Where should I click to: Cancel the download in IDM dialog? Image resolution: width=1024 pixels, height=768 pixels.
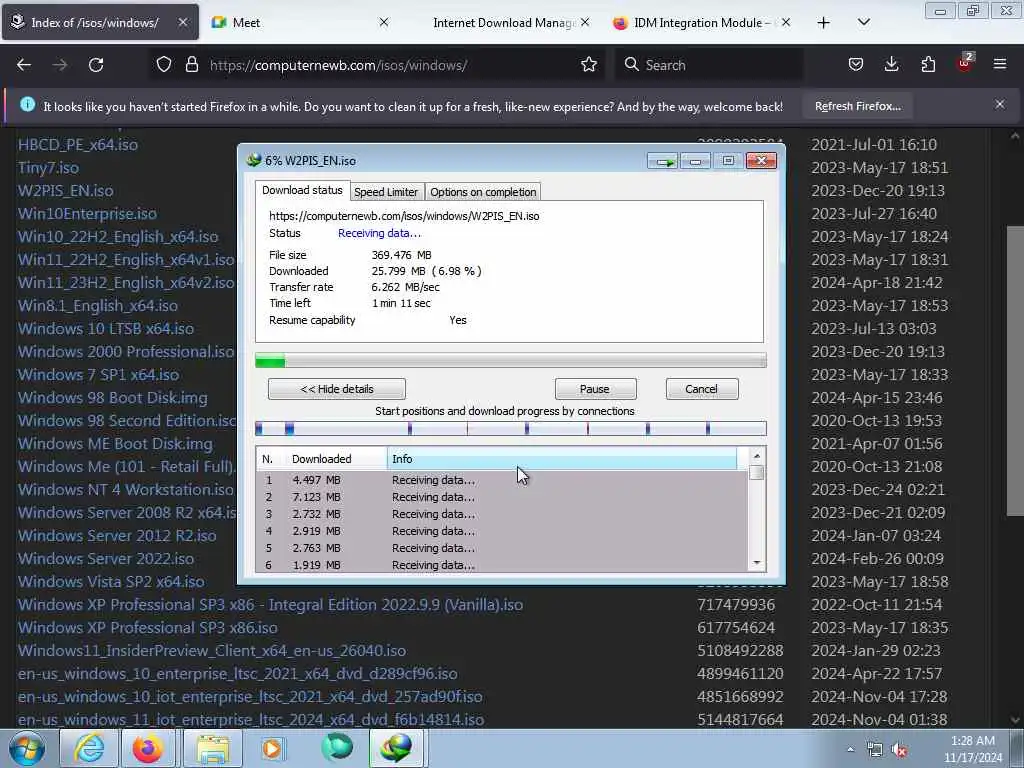pos(701,389)
